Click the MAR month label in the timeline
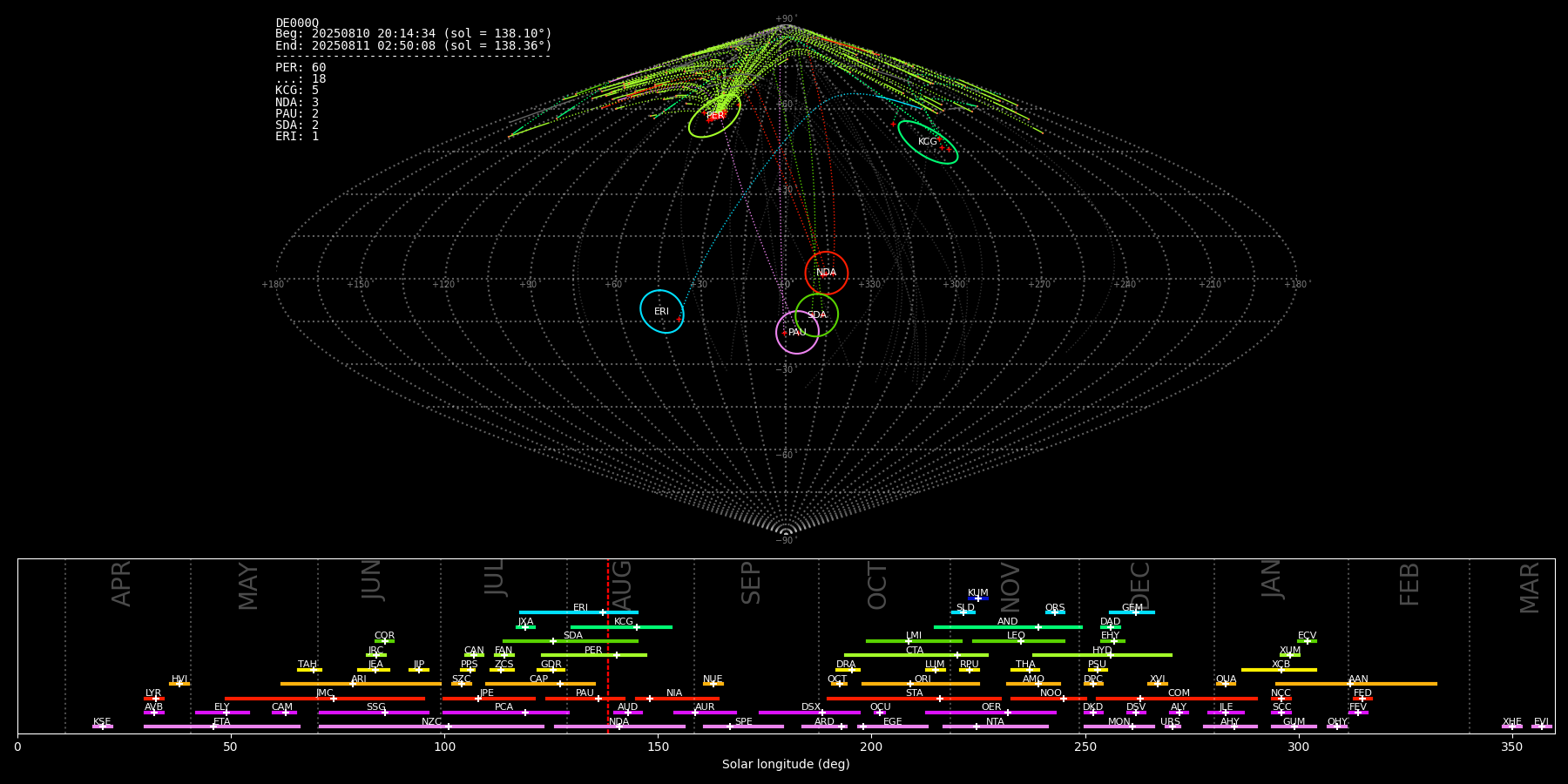 pyautogui.click(x=1530, y=587)
